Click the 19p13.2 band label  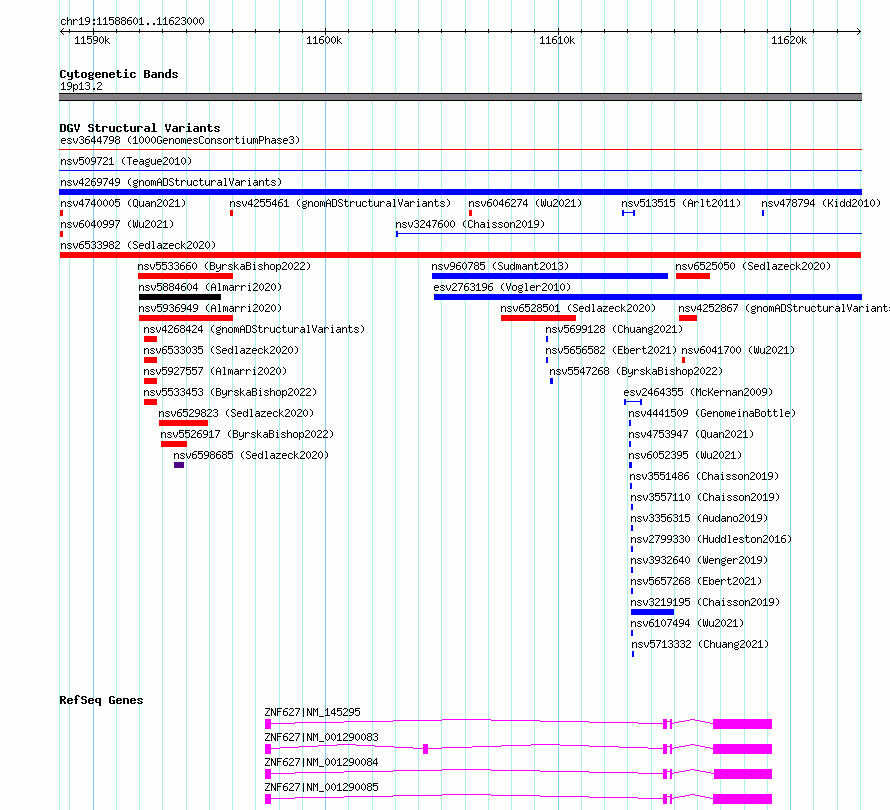click(81, 86)
